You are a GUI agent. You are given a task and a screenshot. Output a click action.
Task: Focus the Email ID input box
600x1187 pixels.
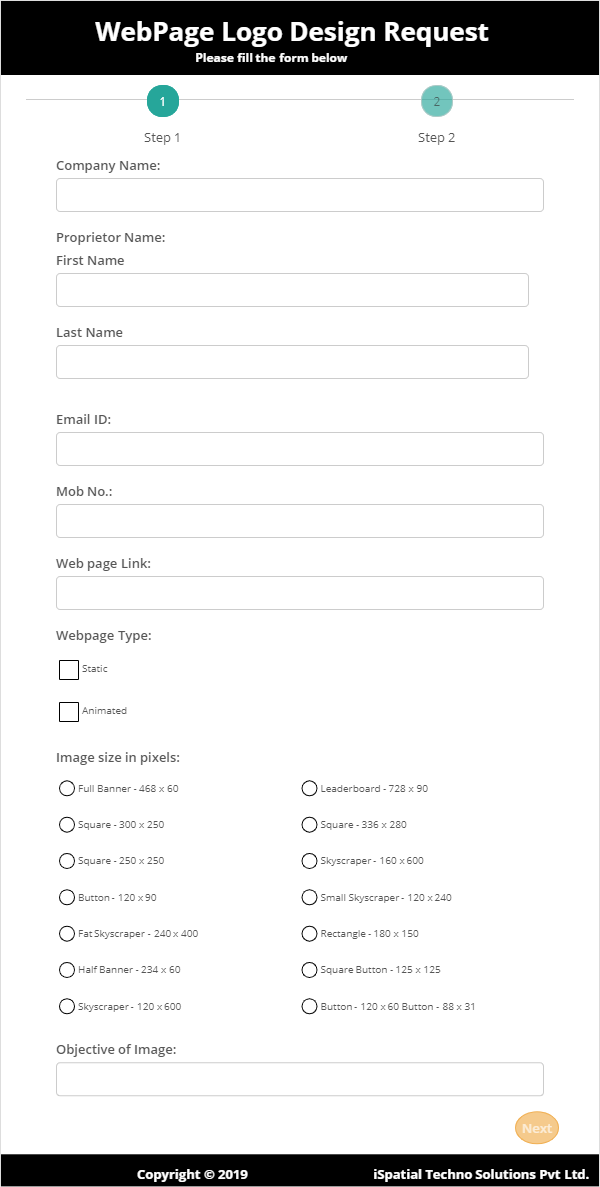click(299, 449)
